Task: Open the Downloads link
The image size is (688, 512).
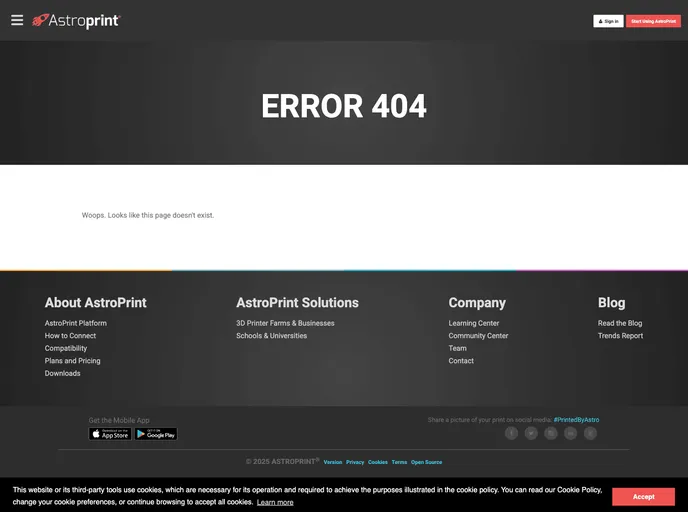Action: click(62, 373)
